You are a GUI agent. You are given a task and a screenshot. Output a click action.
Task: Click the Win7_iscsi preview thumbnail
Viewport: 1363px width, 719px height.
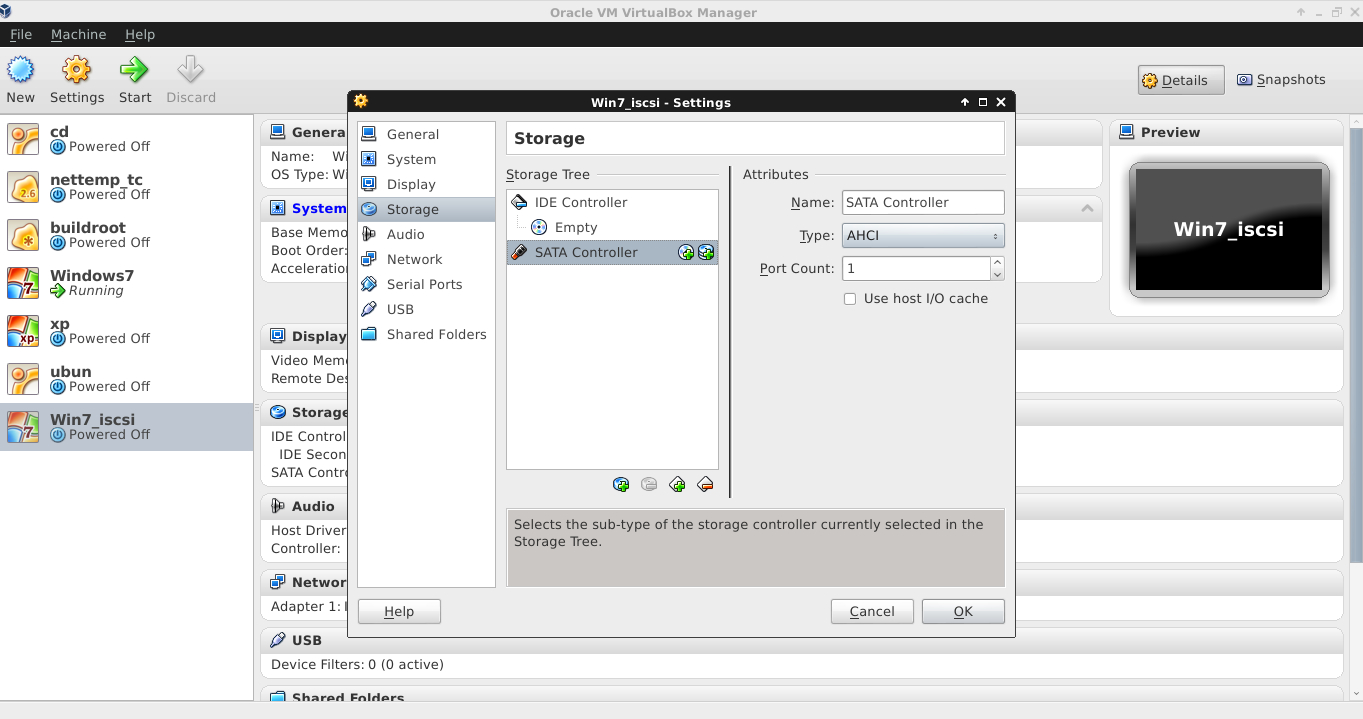coord(1229,230)
